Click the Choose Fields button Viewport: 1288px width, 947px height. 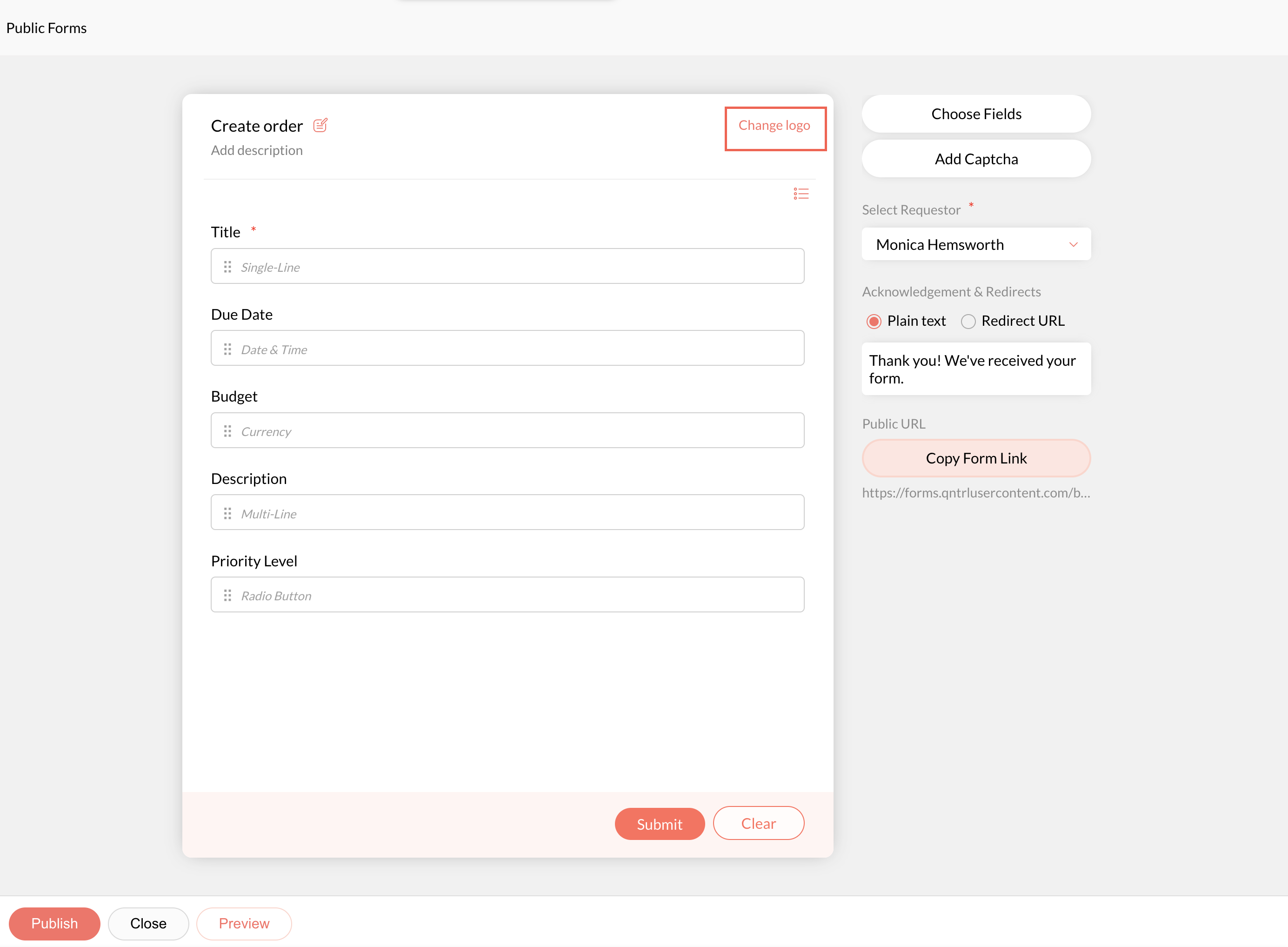[x=976, y=114]
